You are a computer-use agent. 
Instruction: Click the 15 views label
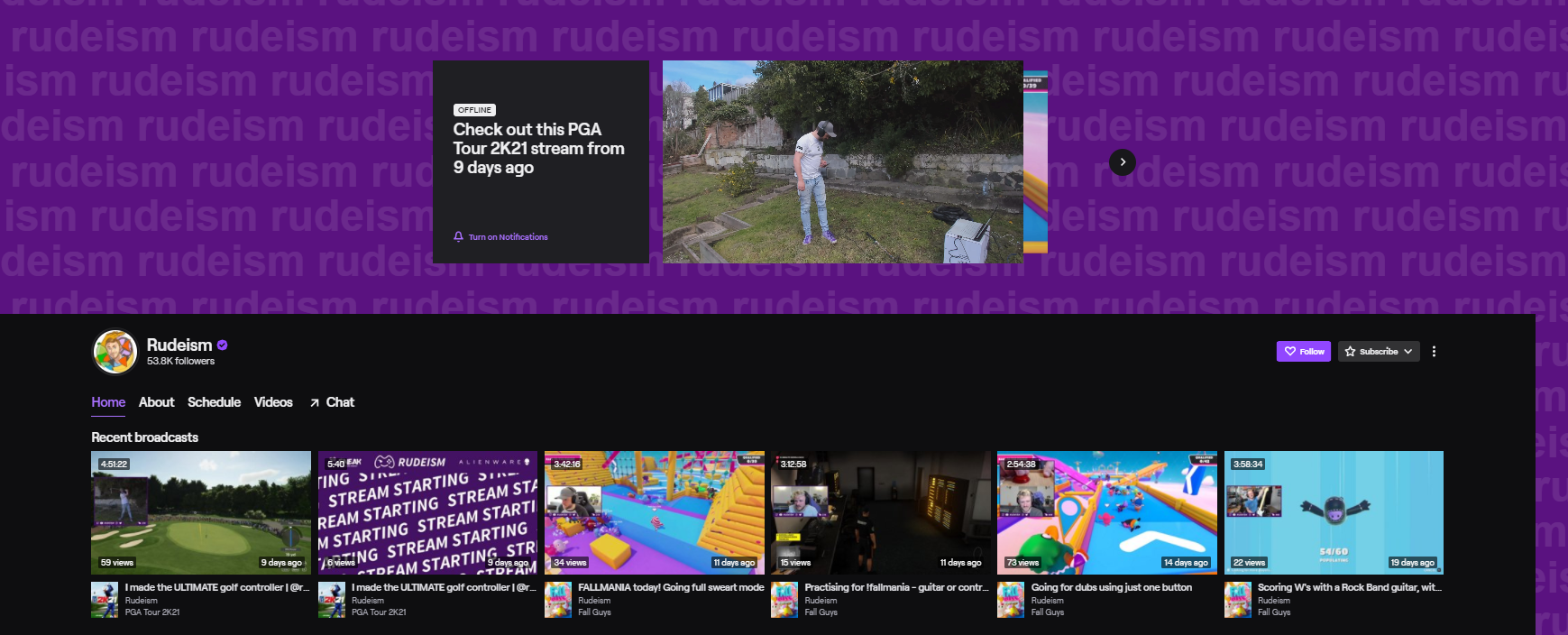coord(795,563)
